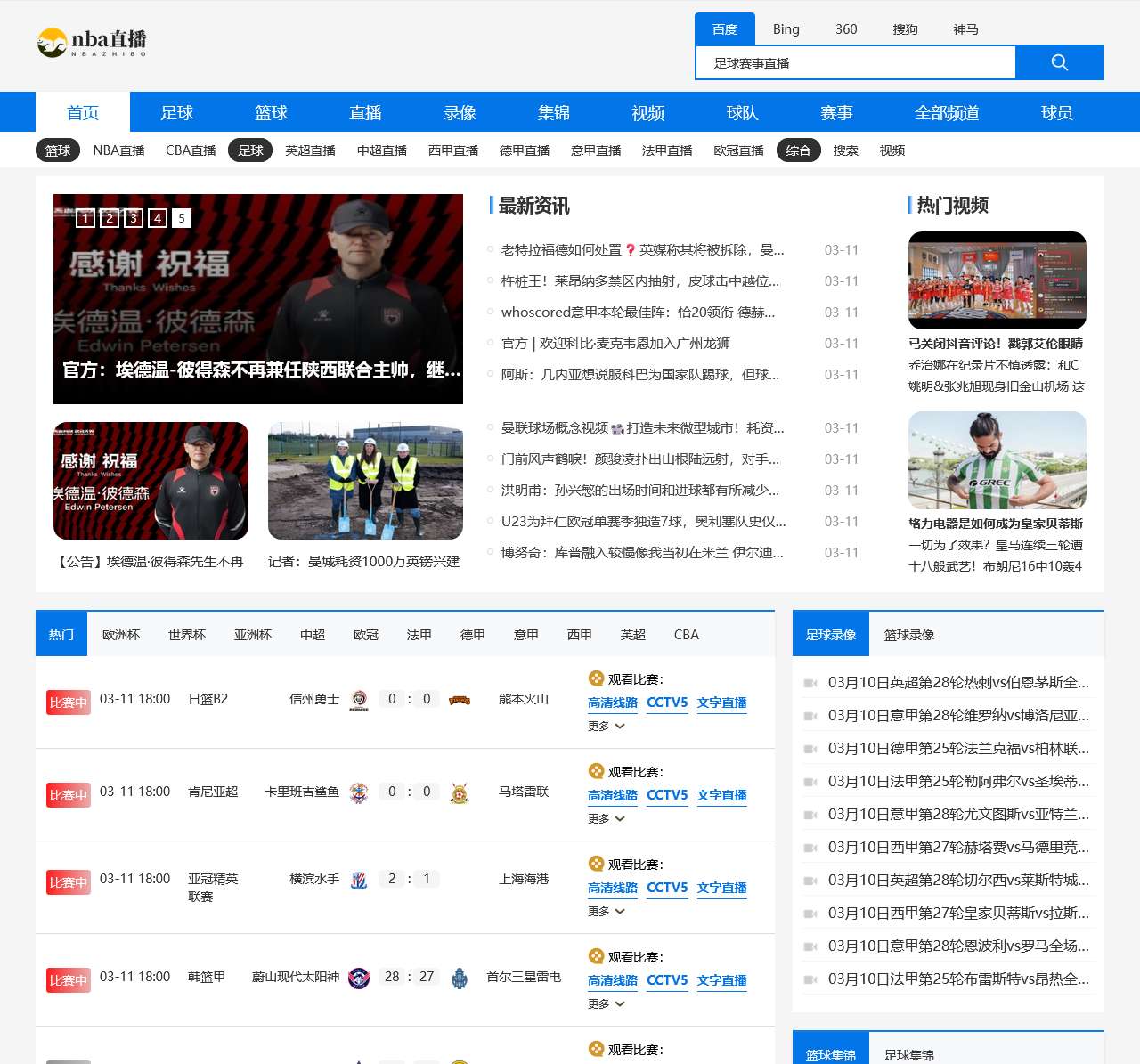Switch to the 欧洲杯 matches tab
The height and width of the screenshot is (1064, 1140).
tap(121, 635)
